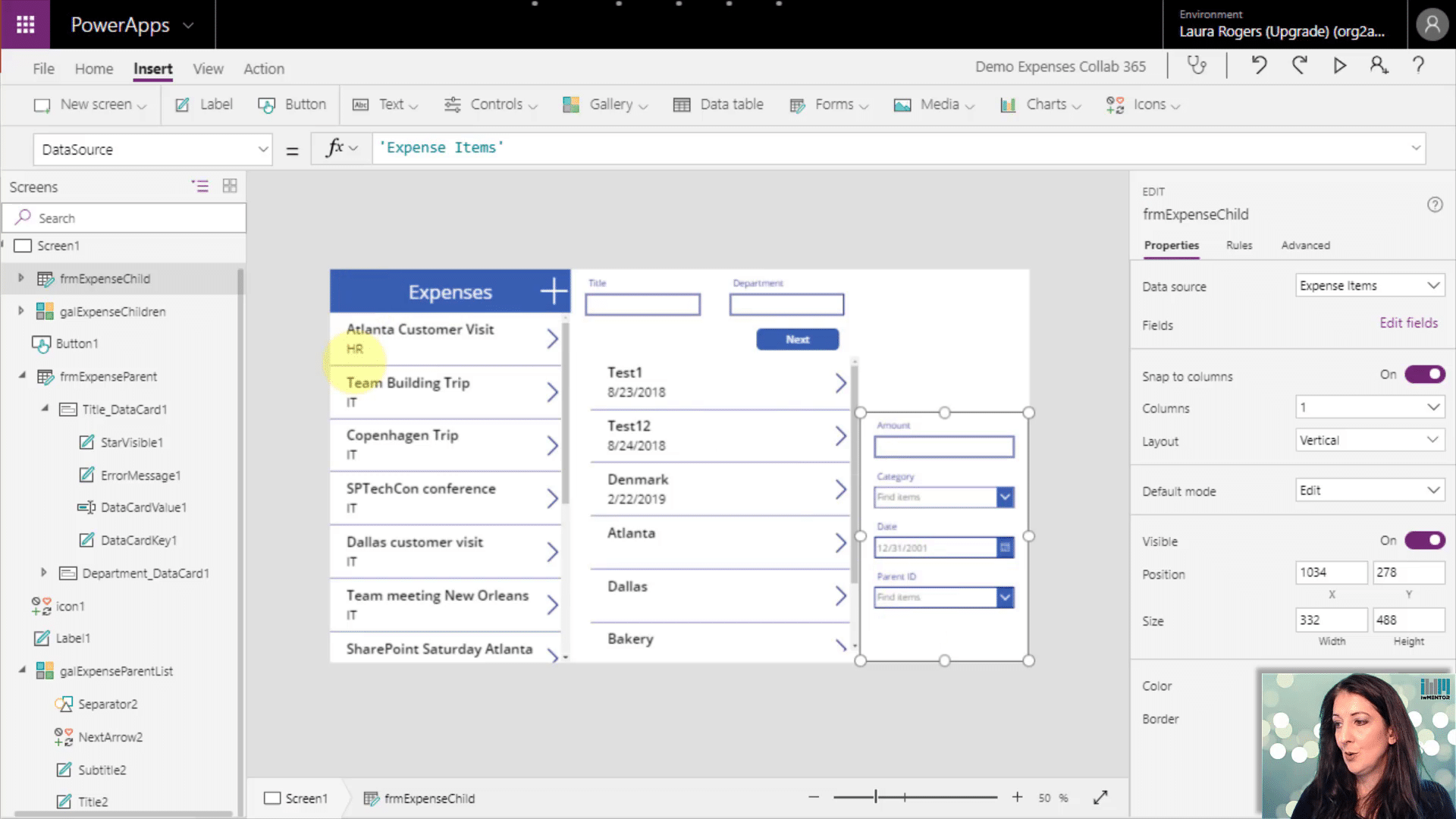
Task: Open arrow for Denmark row
Action: point(840,489)
